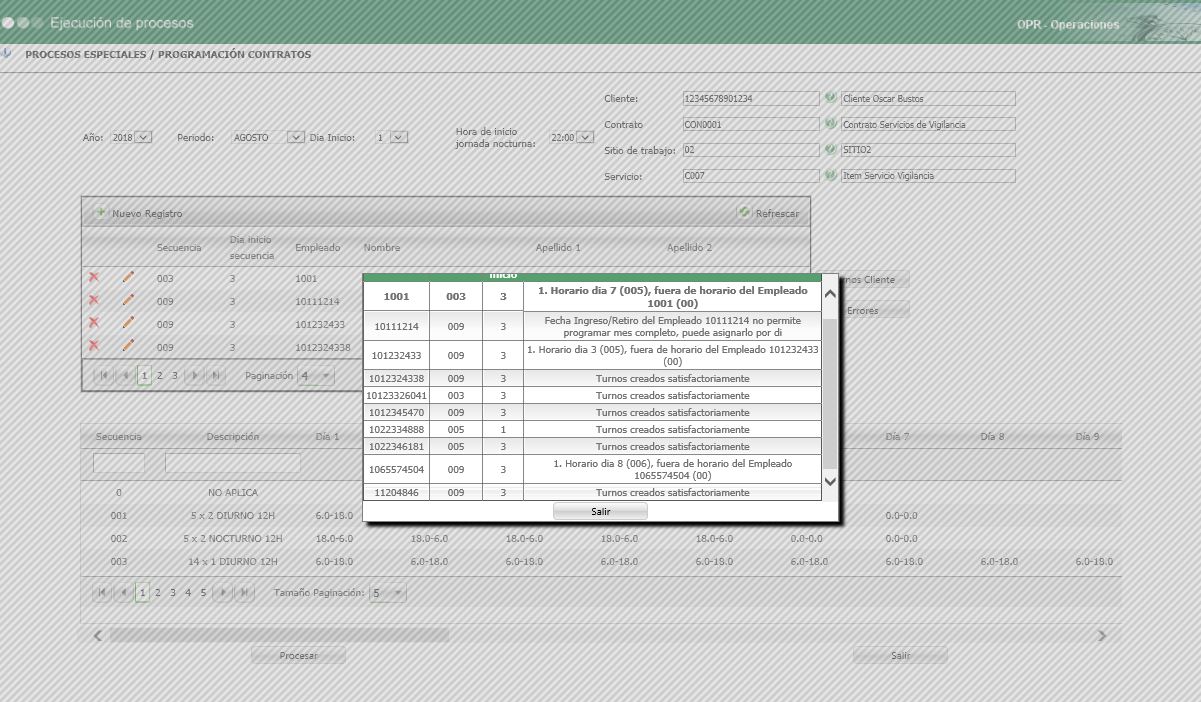
Task: Delete the row for employee 1012324338
Action: coord(94,345)
